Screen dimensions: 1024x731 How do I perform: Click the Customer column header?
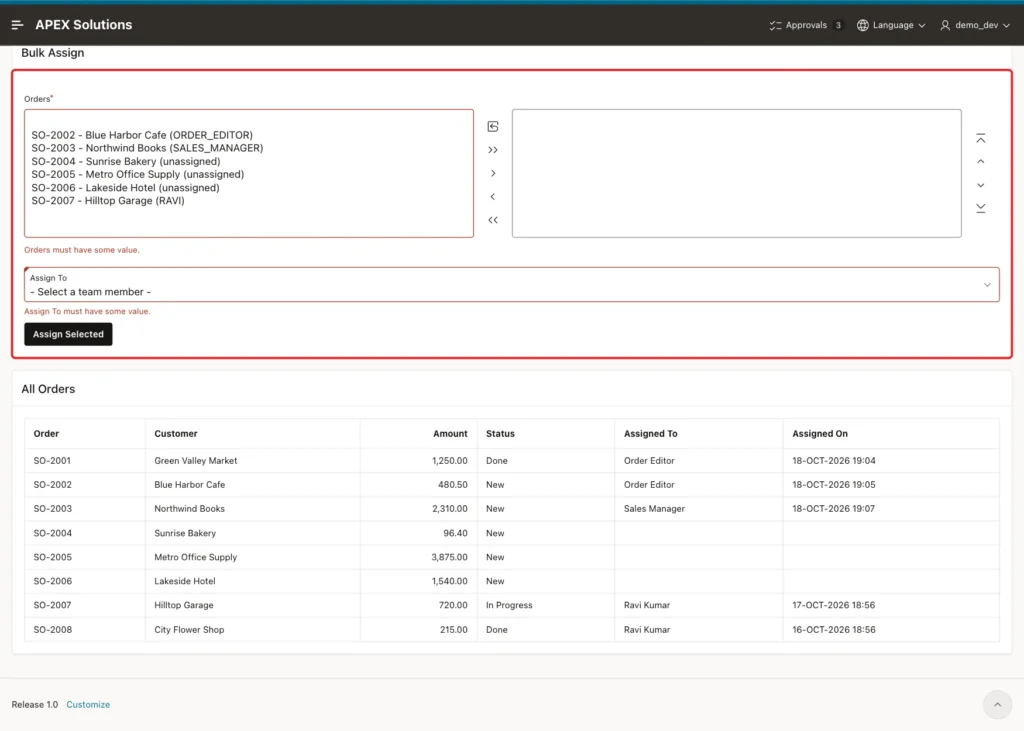pyautogui.click(x=176, y=434)
